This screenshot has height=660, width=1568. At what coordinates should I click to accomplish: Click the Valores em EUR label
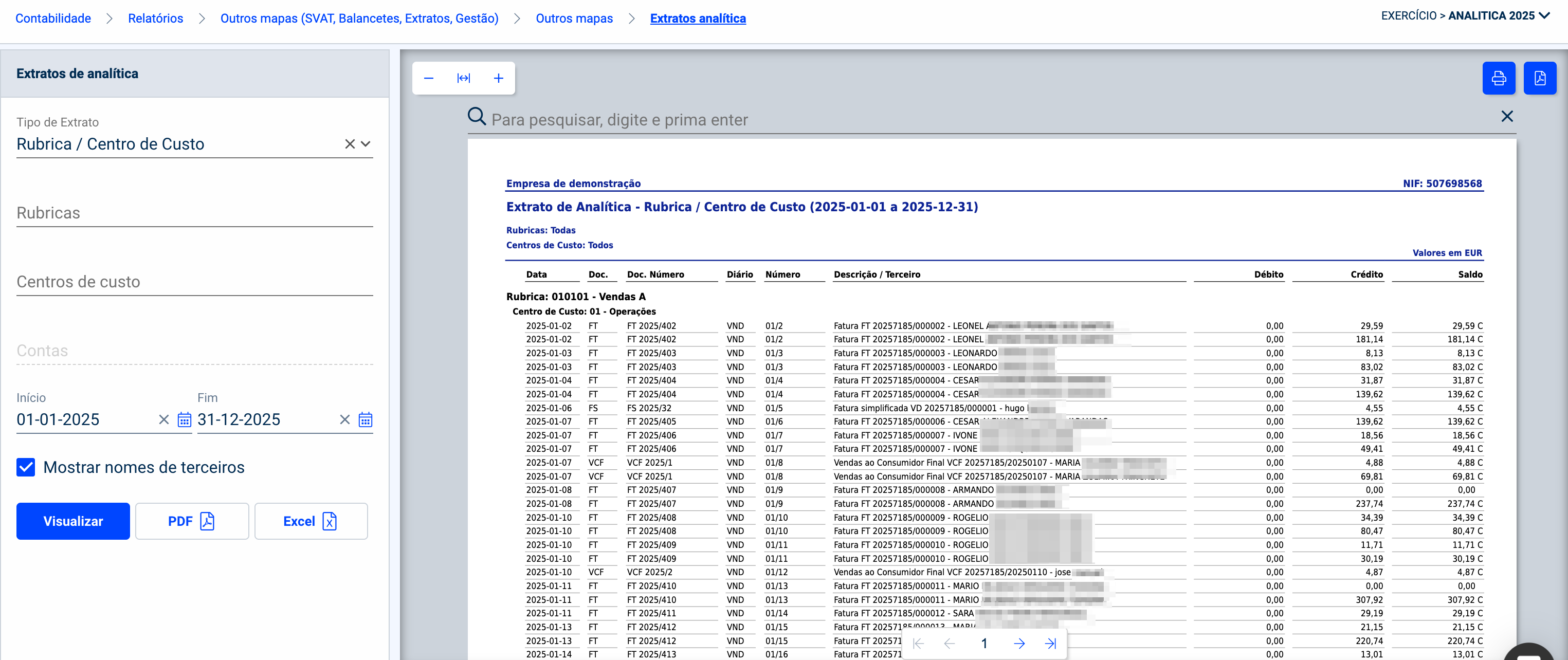[x=1447, y=253]
